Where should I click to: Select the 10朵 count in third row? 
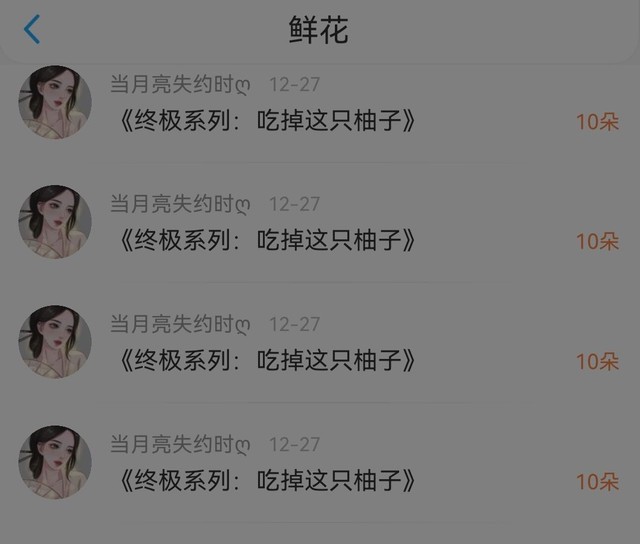(598, 362)
